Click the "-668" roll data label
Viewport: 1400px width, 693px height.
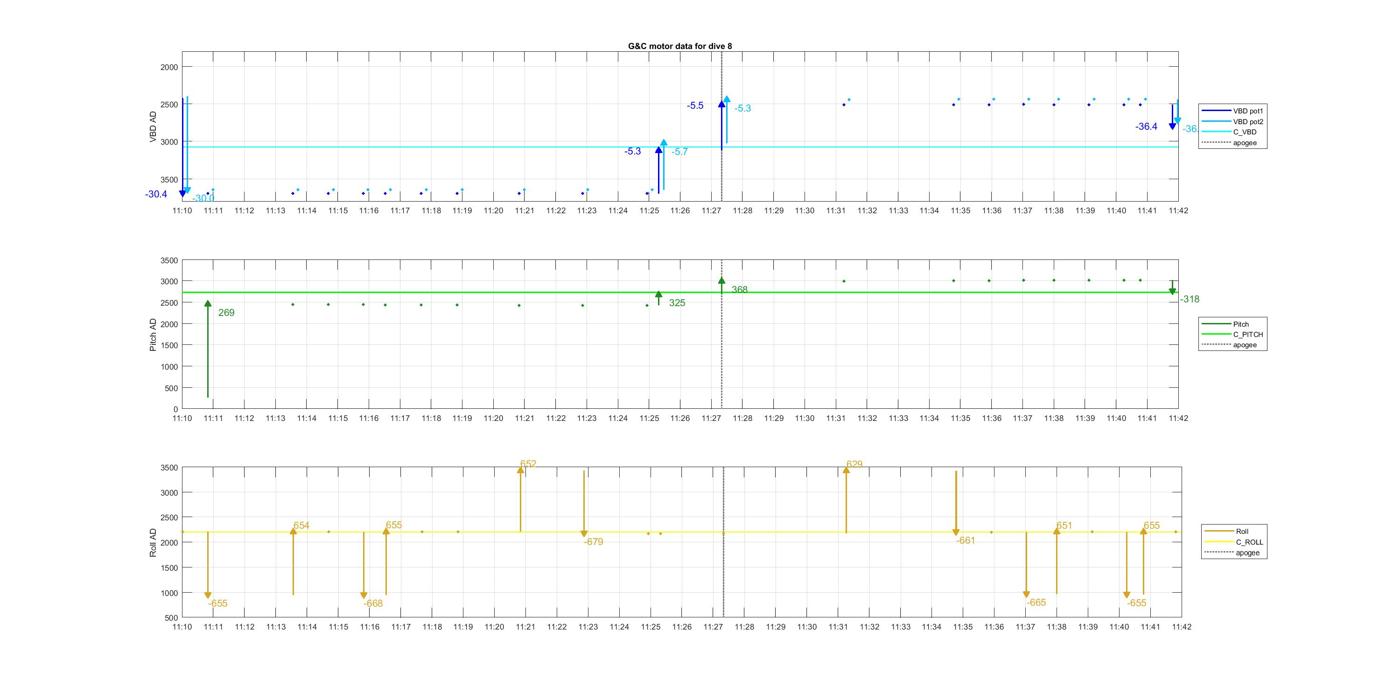click(x=373, y=604)
